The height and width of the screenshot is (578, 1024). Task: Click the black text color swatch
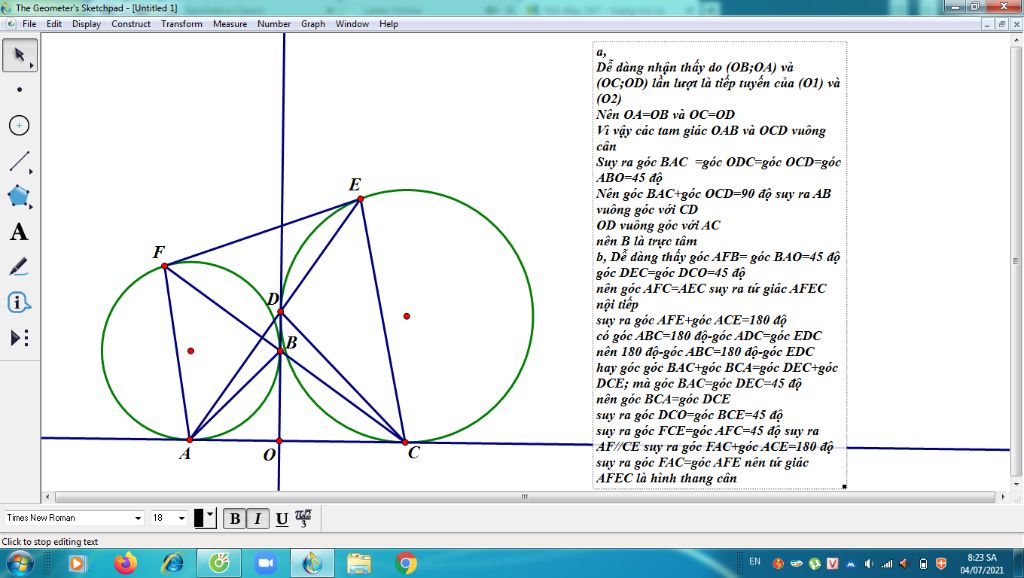coord(199,518)
